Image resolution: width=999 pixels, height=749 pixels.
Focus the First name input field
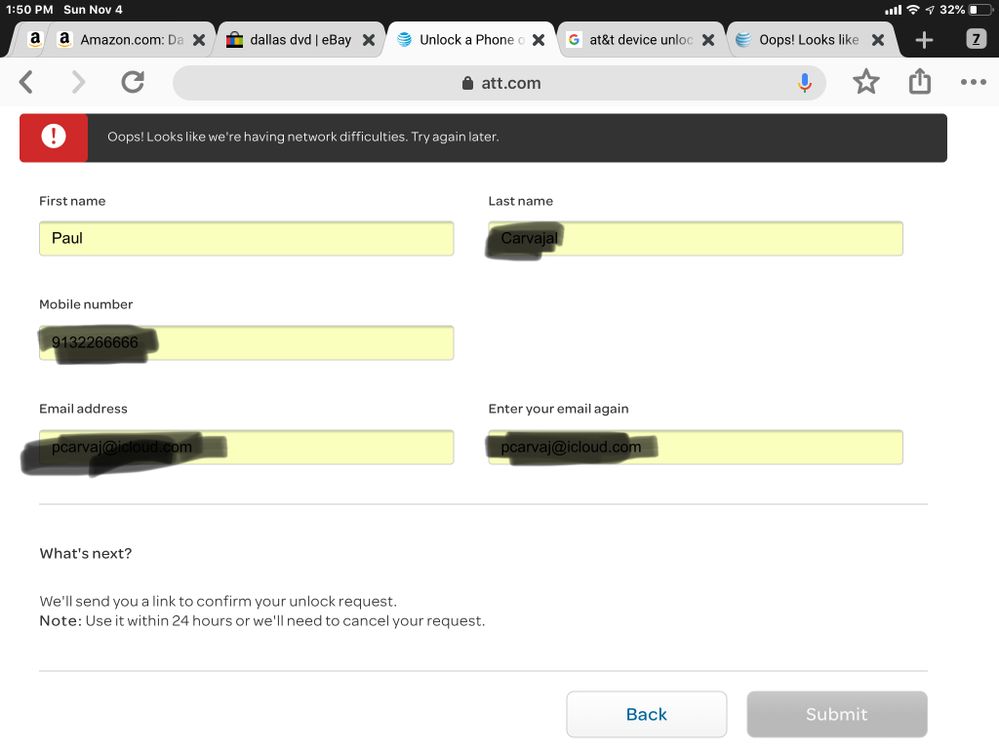(246, 239)
